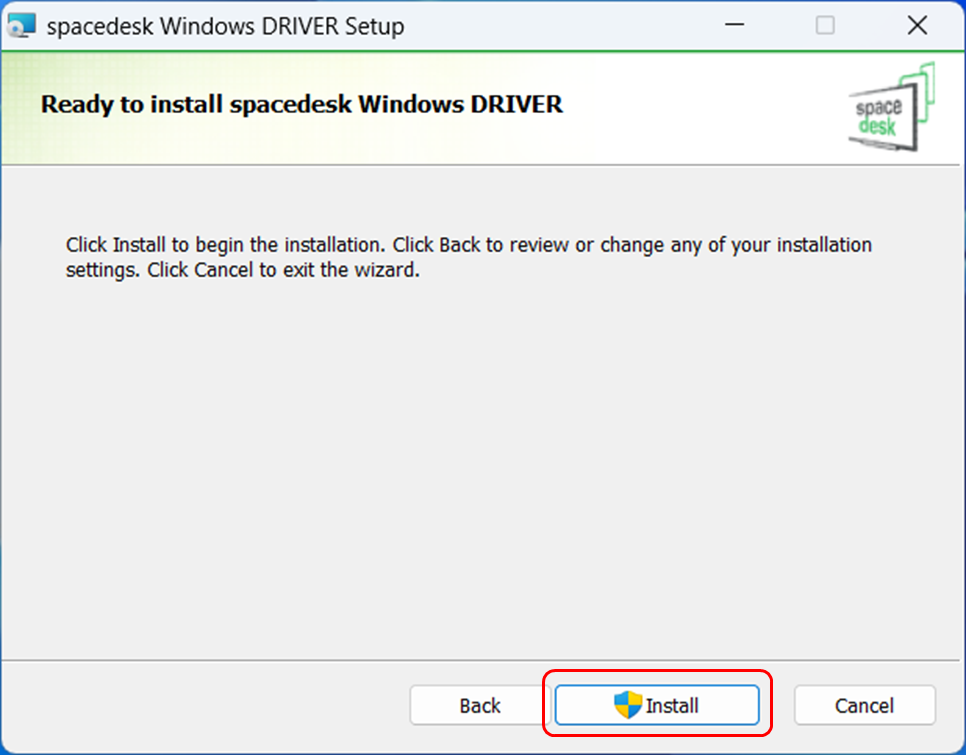Image resolution: width=966 pixels, height=755 pixels.
Task: Click the setup installer icon in title bar
Action: (22, 26)
